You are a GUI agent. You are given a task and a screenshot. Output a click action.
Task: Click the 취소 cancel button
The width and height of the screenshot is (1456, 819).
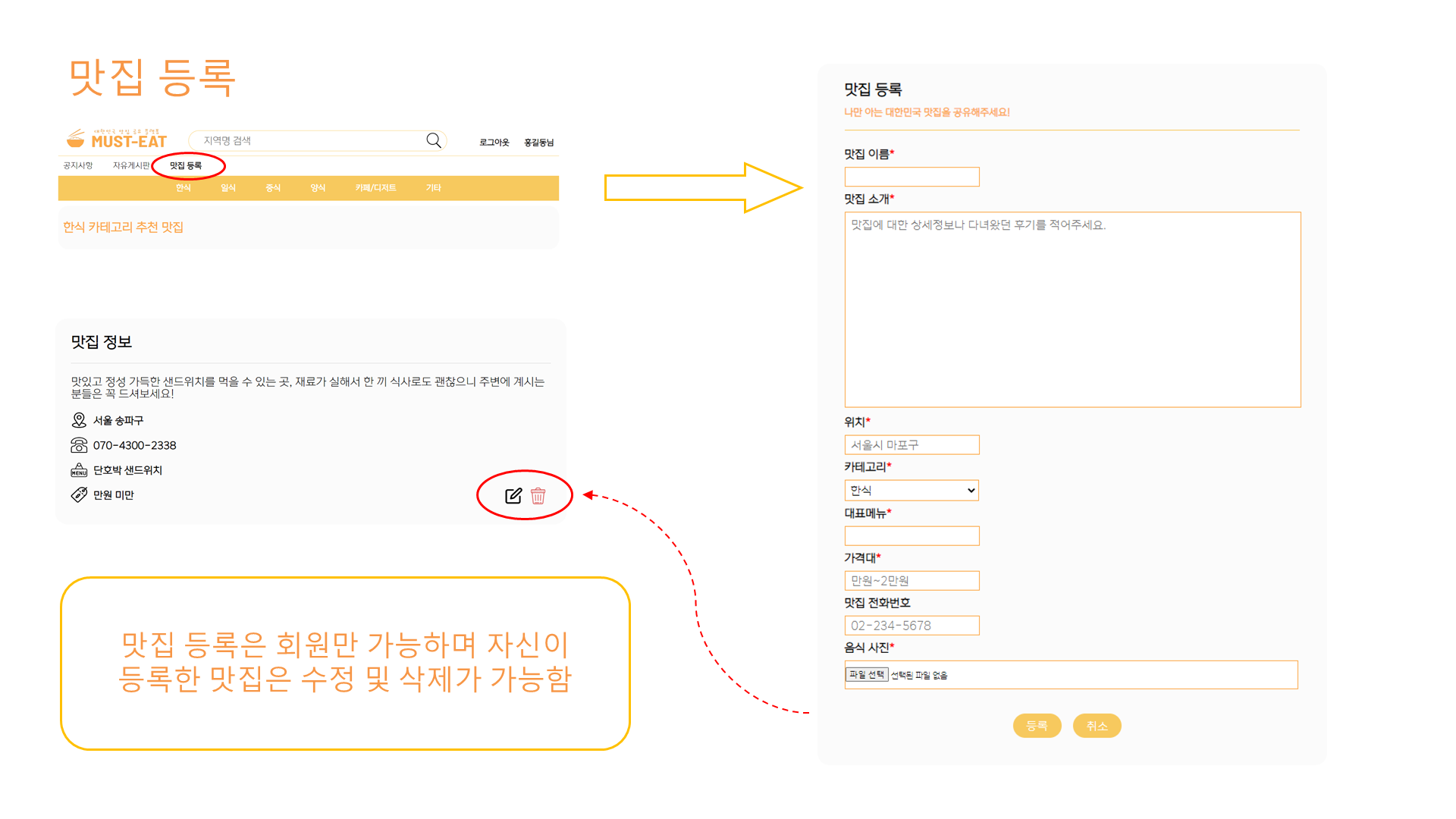(x=1097, y=726)
